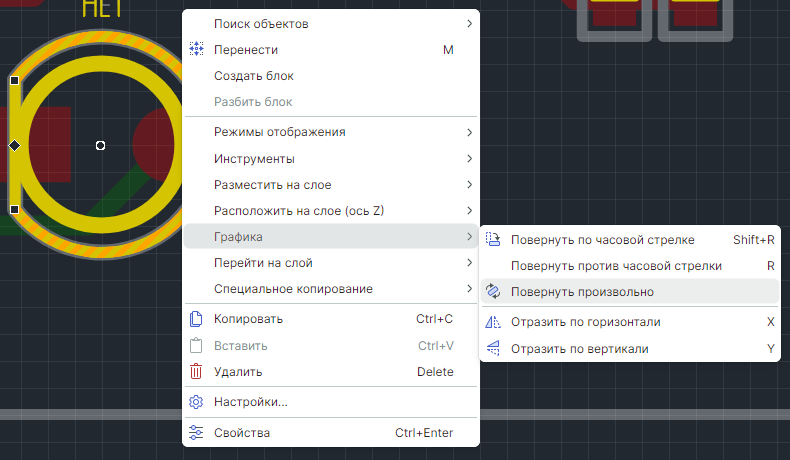Image resolution: width=790 pixels, height=460 pixels.
Task: Click the Ctrl+Enter shortcut label
Action: [x=424, y=433]
